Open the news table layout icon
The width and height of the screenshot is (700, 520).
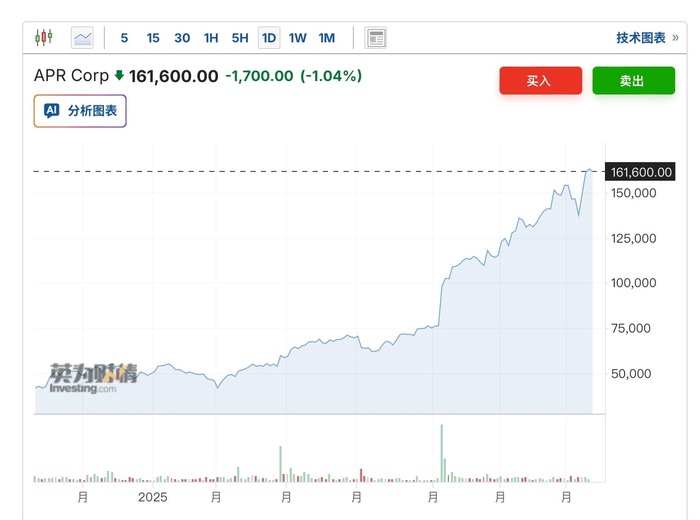[375, 38]
